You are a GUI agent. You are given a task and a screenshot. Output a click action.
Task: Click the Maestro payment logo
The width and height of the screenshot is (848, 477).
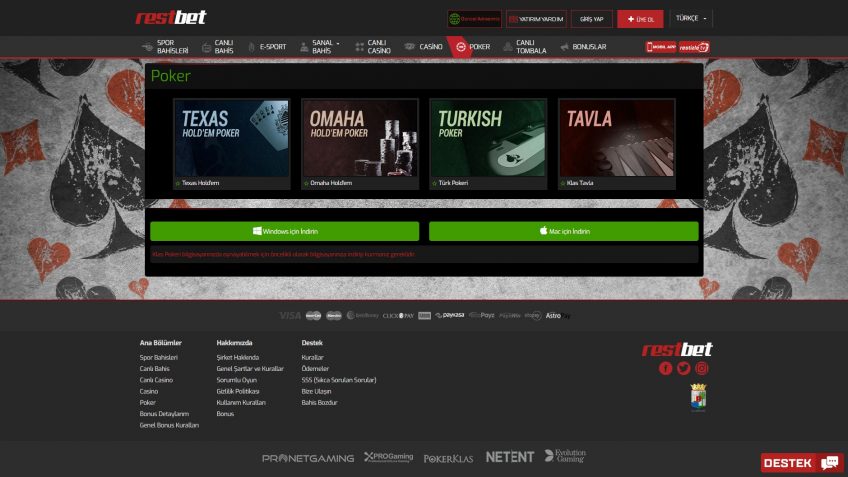tap(334, 316)
